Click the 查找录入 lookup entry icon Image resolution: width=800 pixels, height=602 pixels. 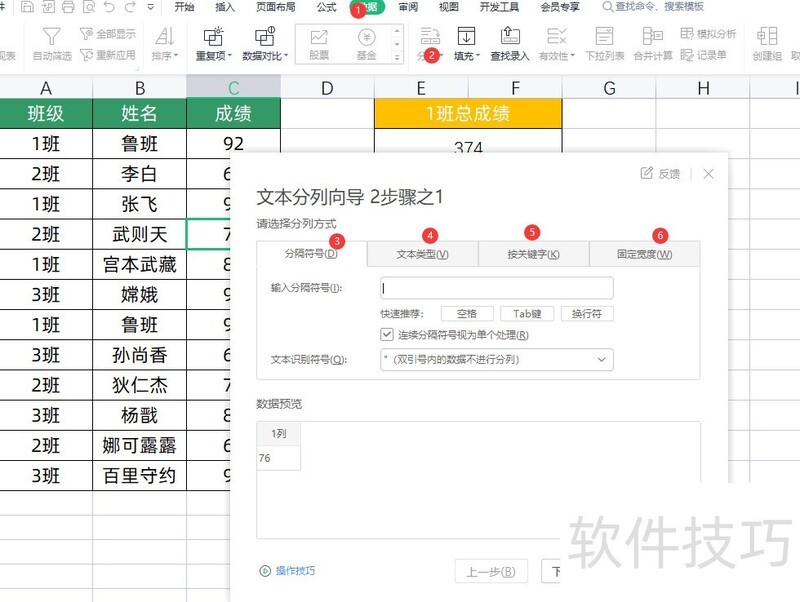pos(510,37)
